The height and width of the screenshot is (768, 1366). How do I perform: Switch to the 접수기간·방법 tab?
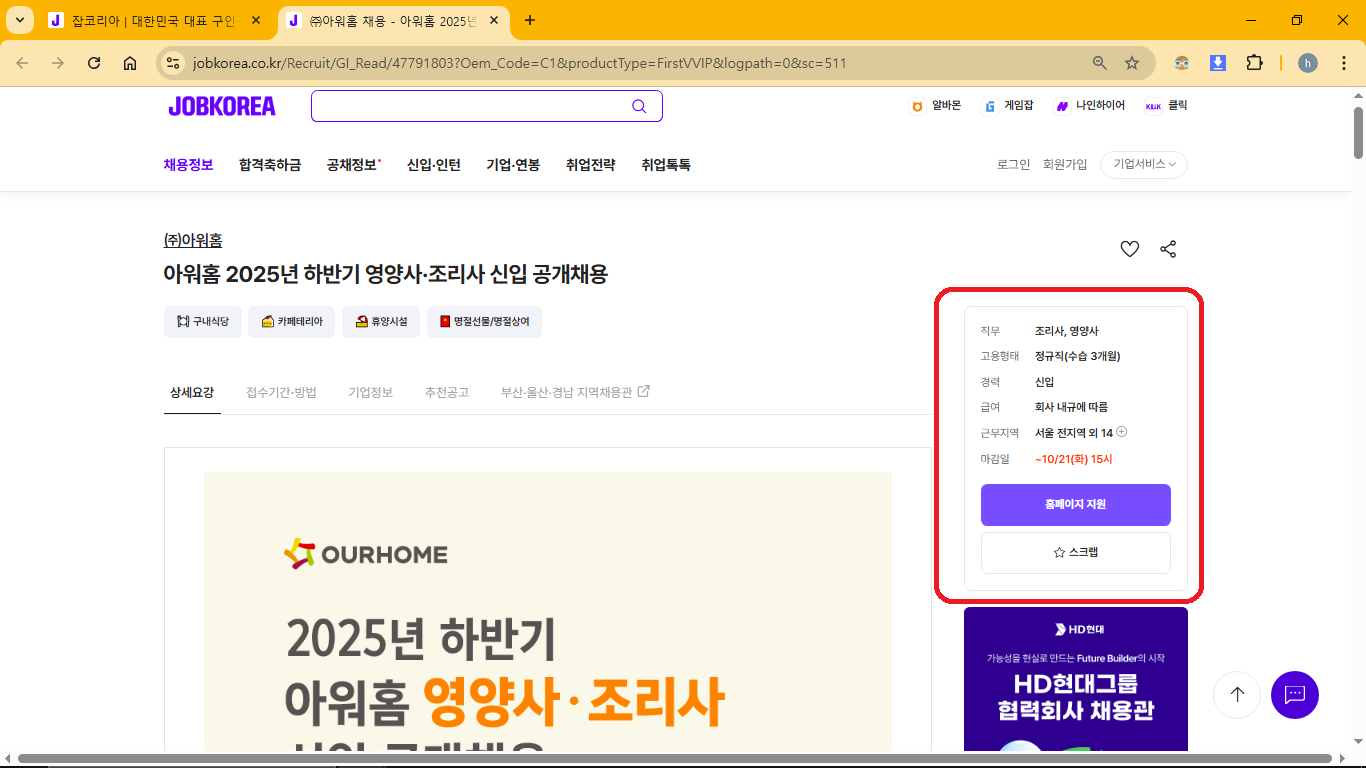pos(281,392)
